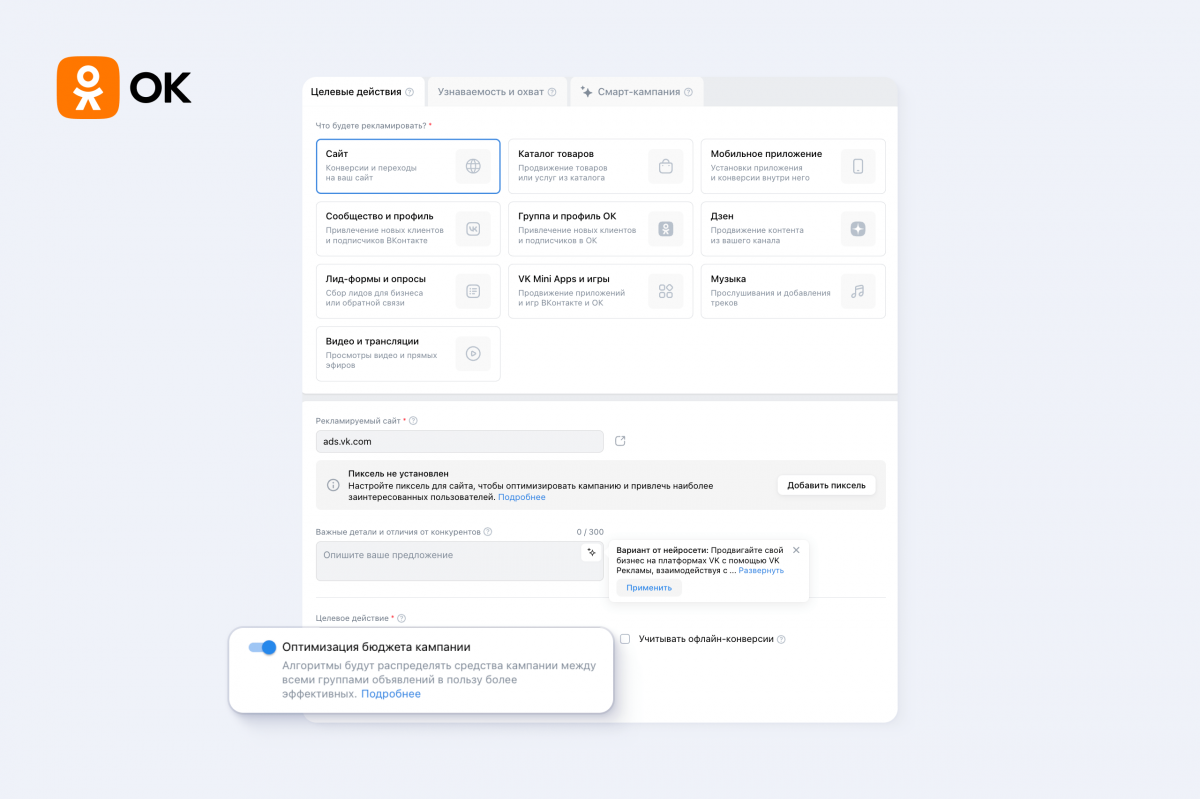Click the ads.vk.com site field
The width and height of the screenshot is (1200, 799).
pos(459,441)
